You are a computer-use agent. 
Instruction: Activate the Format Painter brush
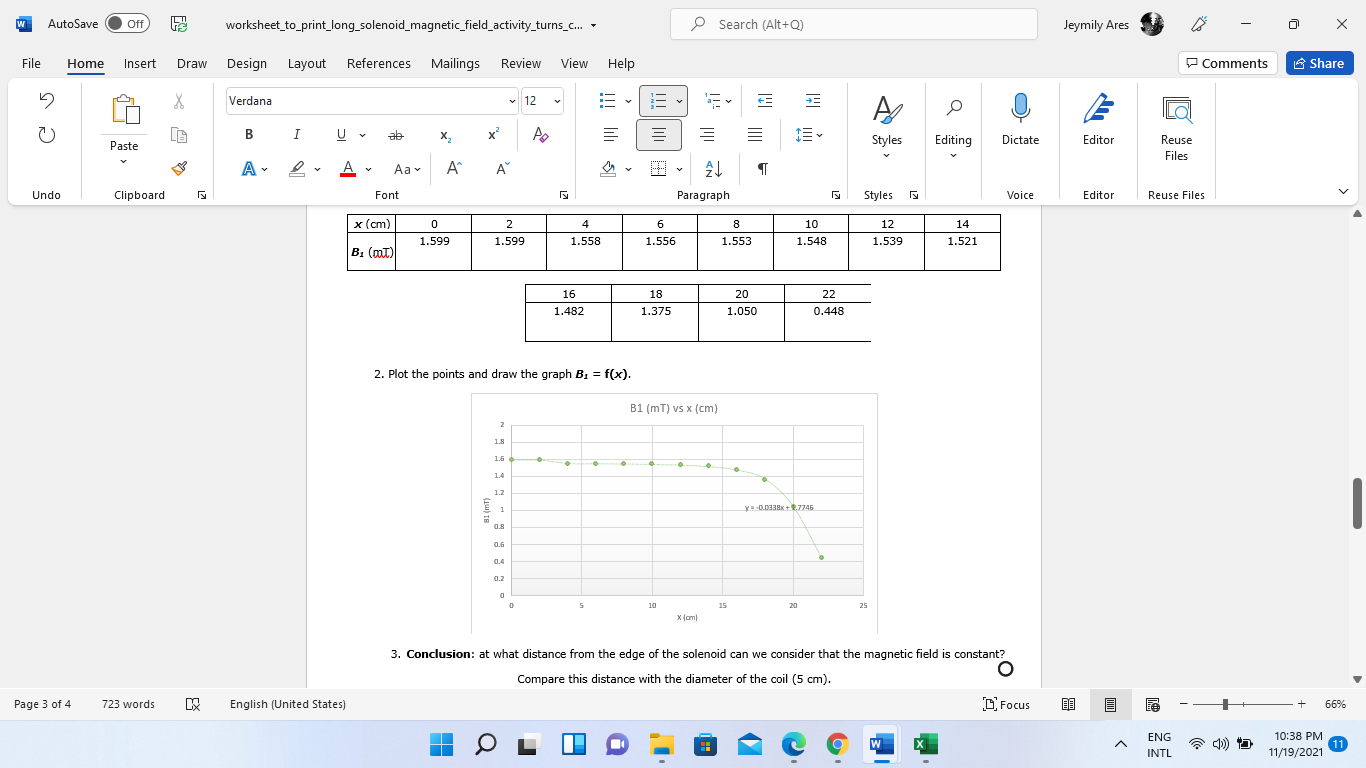(179, 168)
